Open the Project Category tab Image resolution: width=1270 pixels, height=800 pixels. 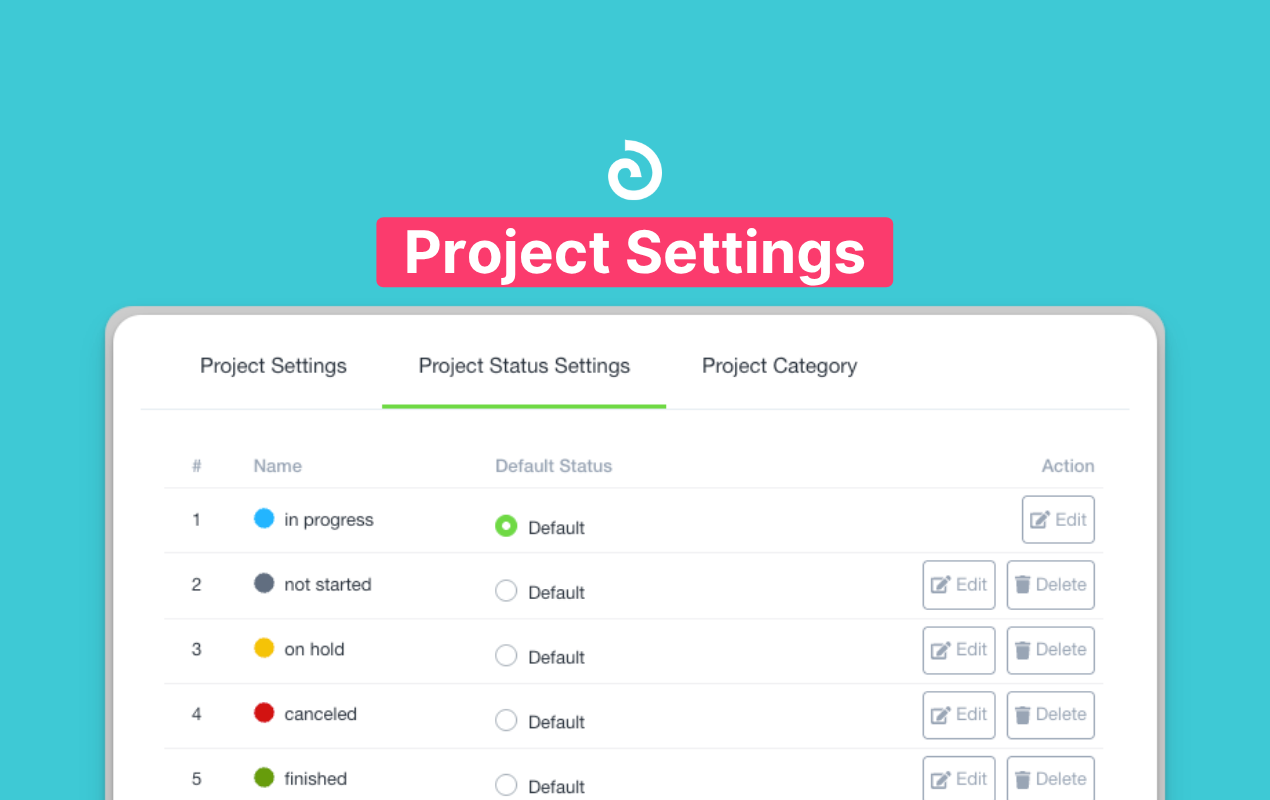pos(779,366)
